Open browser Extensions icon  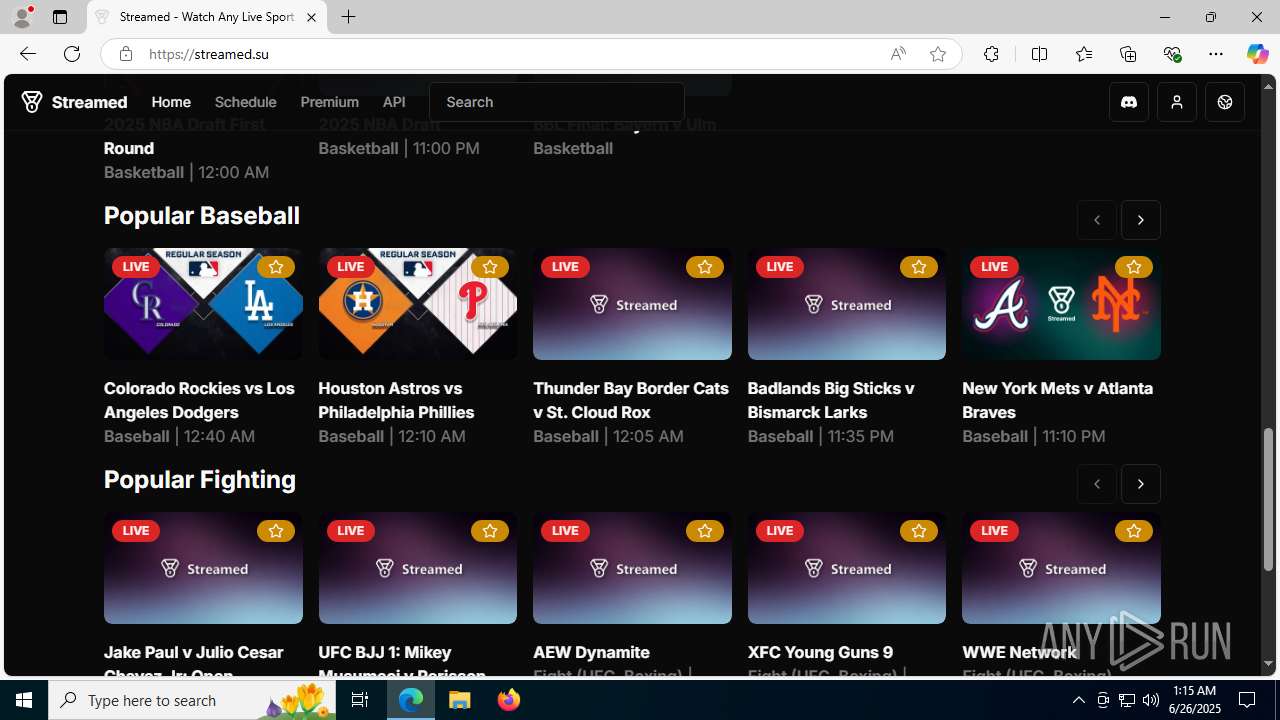pyautogui.click(x=991, y=54)
